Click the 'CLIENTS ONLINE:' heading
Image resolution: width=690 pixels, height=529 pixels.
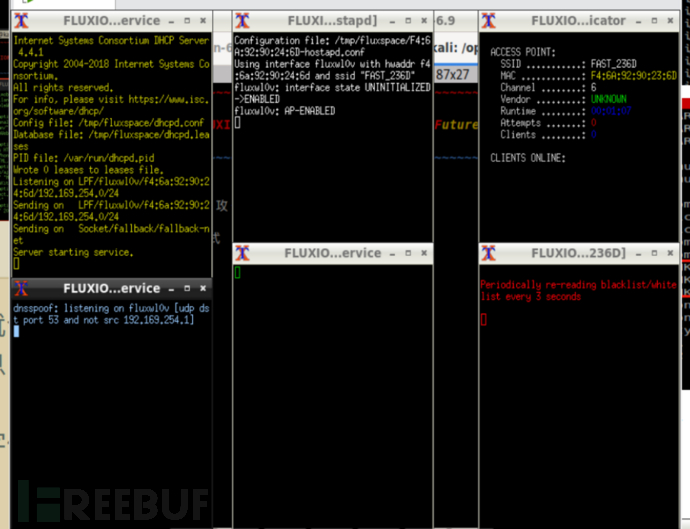[528, 158]
